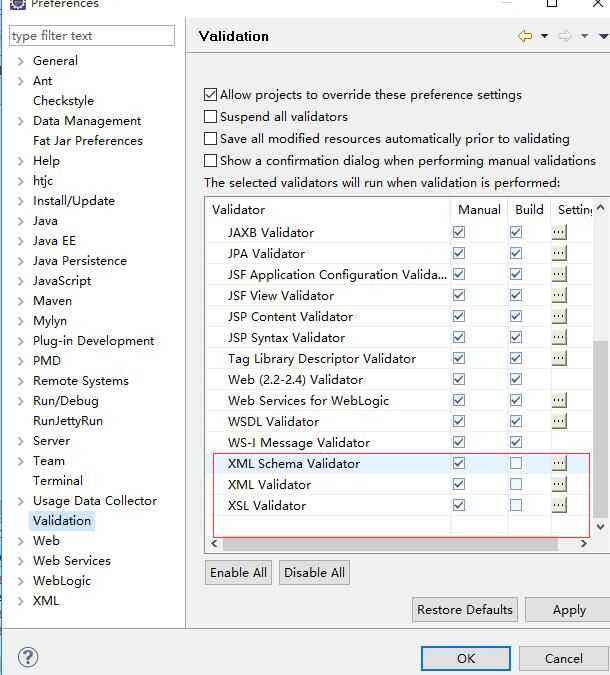Enable Suspend all validators checkbox

[211, 117]
